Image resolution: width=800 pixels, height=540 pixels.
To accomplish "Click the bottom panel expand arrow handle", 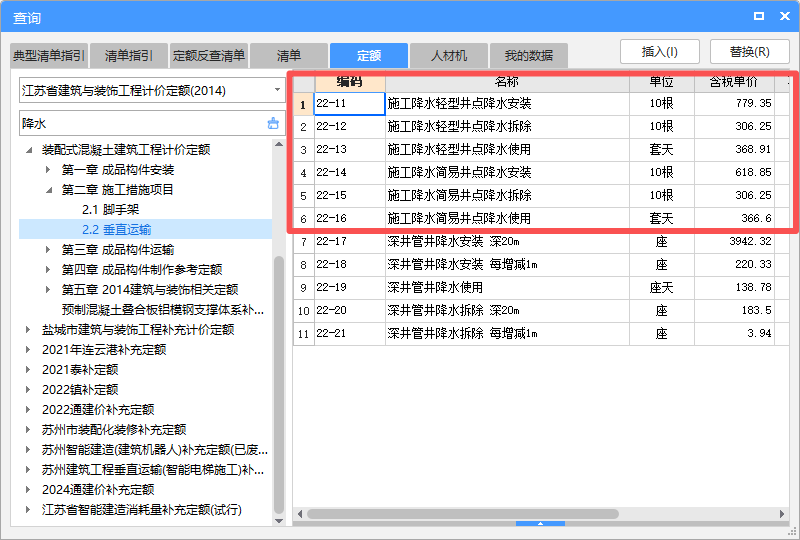I will click(540, 523).
